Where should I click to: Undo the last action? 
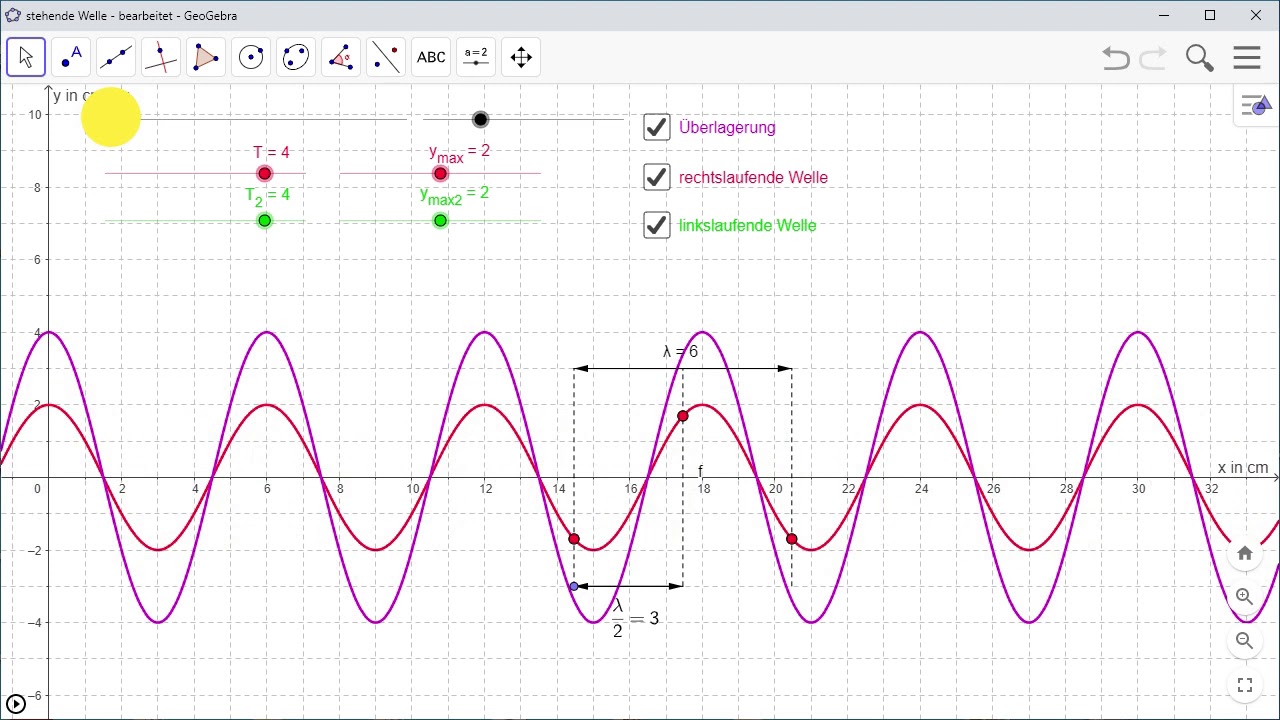coord(1116,58)
